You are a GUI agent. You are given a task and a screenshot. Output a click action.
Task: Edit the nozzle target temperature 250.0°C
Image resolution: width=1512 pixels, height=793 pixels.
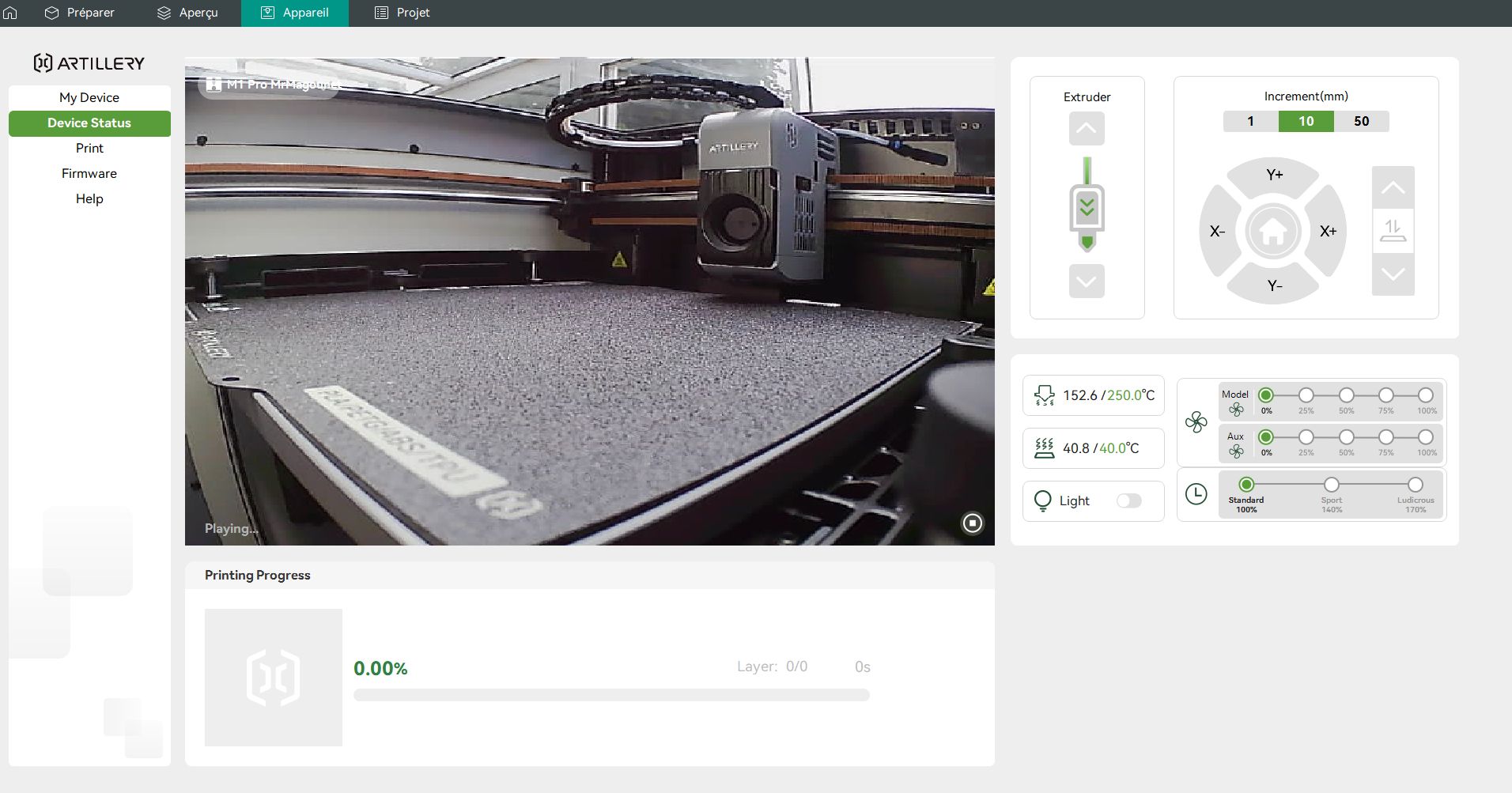pos(1131,395)
